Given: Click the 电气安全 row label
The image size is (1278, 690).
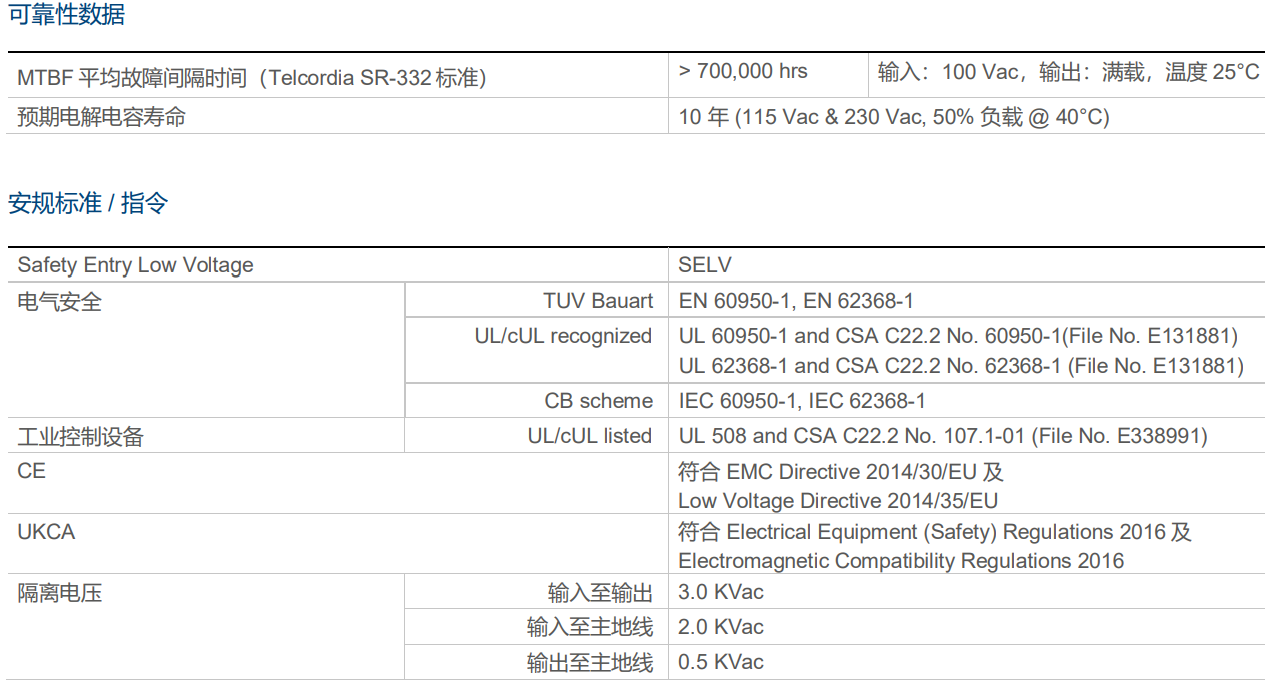Looking at the screenshot, I should [x=60, y=301].
